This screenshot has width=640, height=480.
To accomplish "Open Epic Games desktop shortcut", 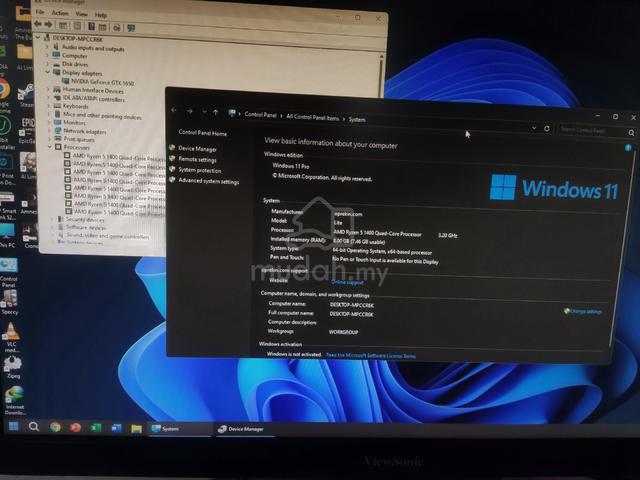I will [x=27, y=131].
